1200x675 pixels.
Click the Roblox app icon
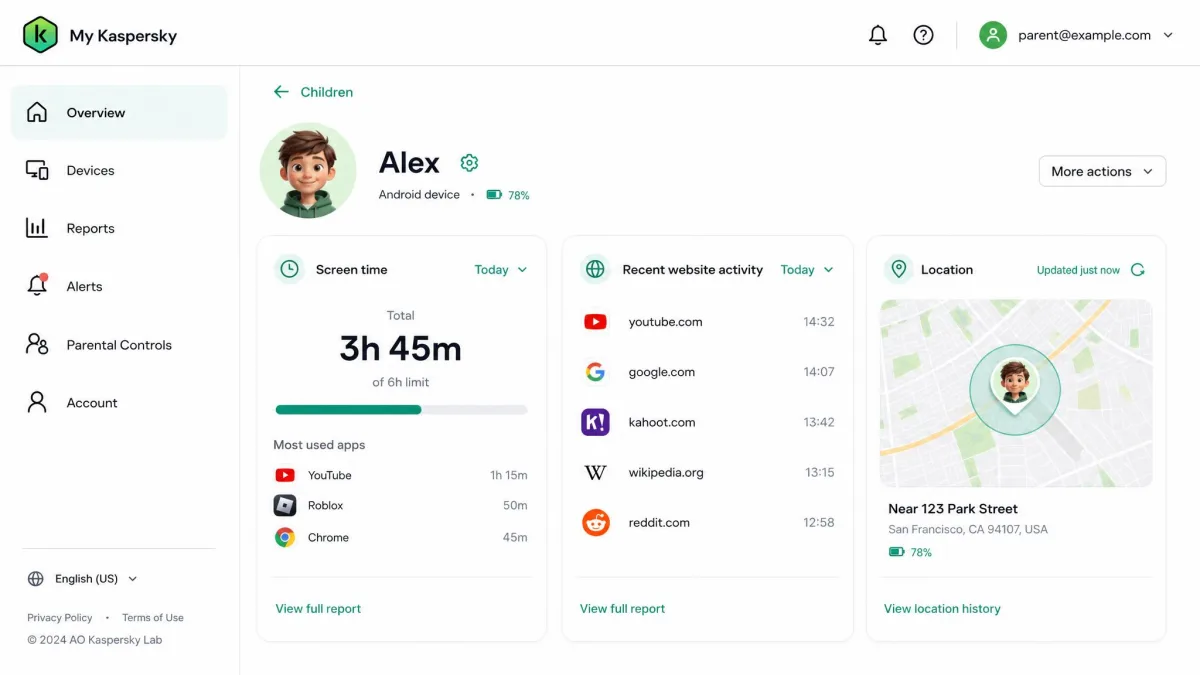click(x=285, y=506)
